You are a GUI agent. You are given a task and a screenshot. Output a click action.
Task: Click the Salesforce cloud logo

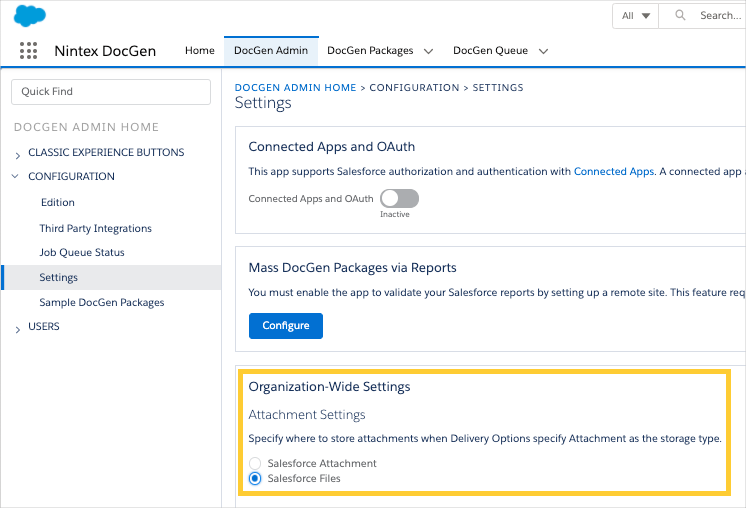click(x=31, y=16)
